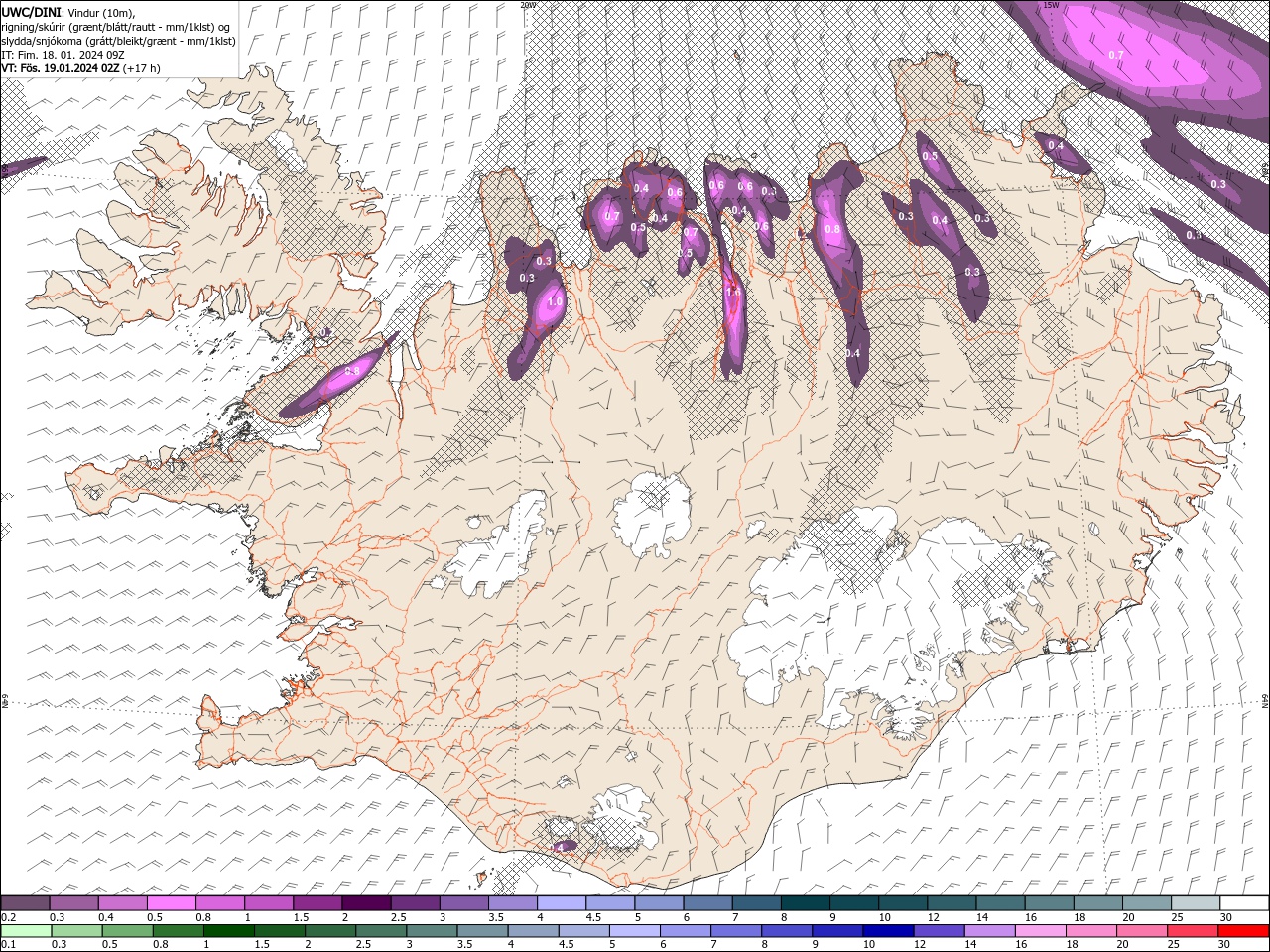Select the white swatch above 30 on snow scale
Image resolution: width=1270 pixels, height=952 pixels.
1244,903
